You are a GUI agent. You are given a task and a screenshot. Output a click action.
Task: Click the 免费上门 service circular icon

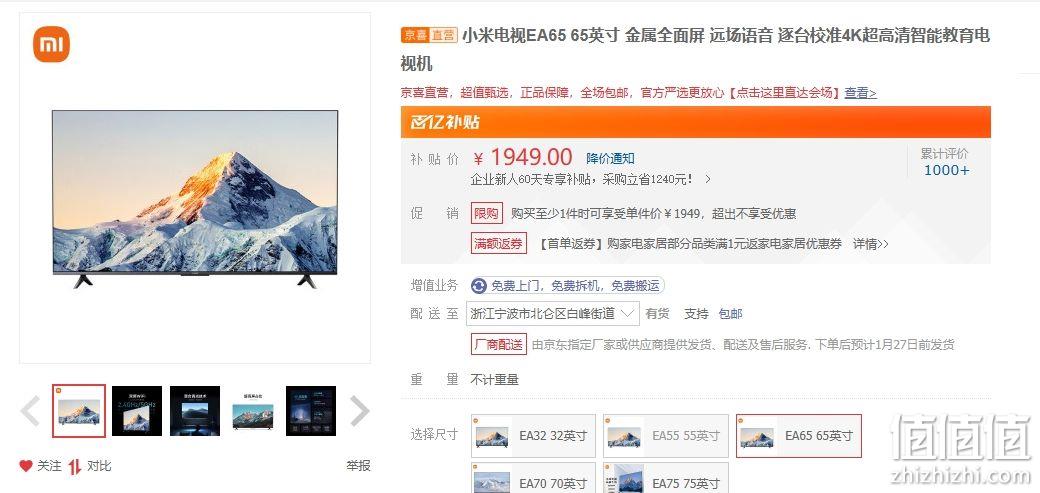(479, 286)
